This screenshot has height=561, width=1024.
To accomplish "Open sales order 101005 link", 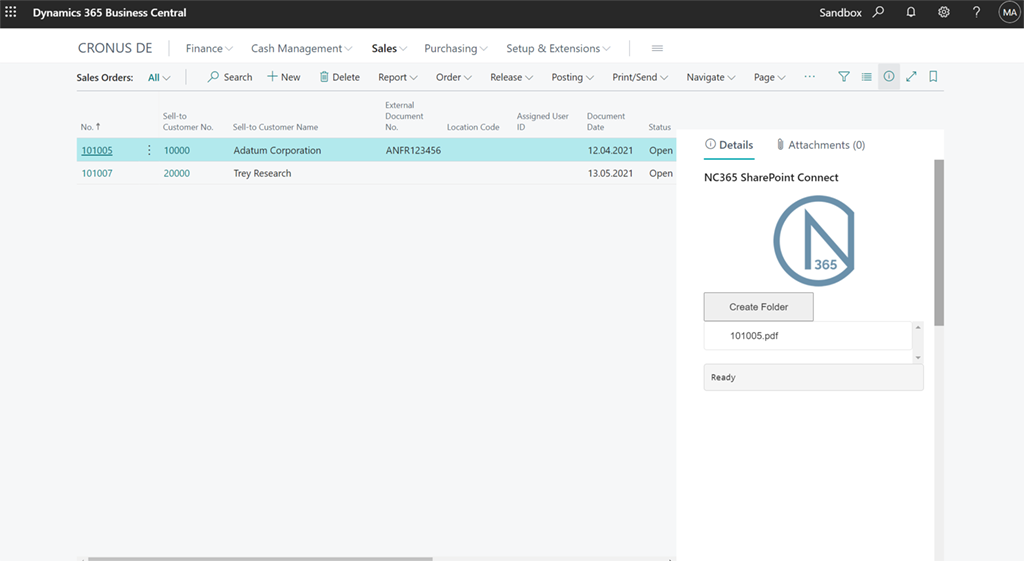I will pyautogui.click(x=97, y=150).
